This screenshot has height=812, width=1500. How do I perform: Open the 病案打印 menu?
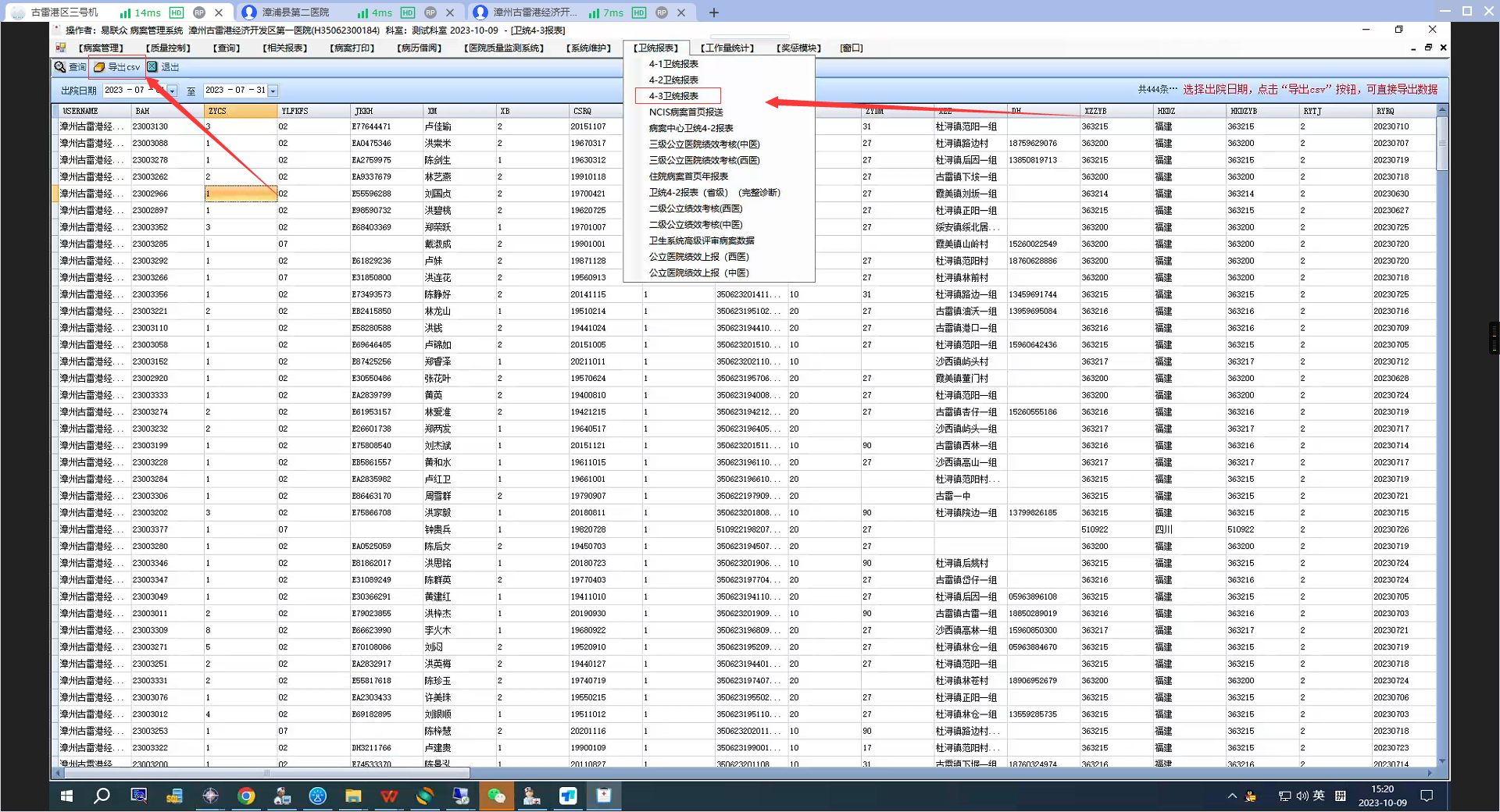click(x=352, y=48)
